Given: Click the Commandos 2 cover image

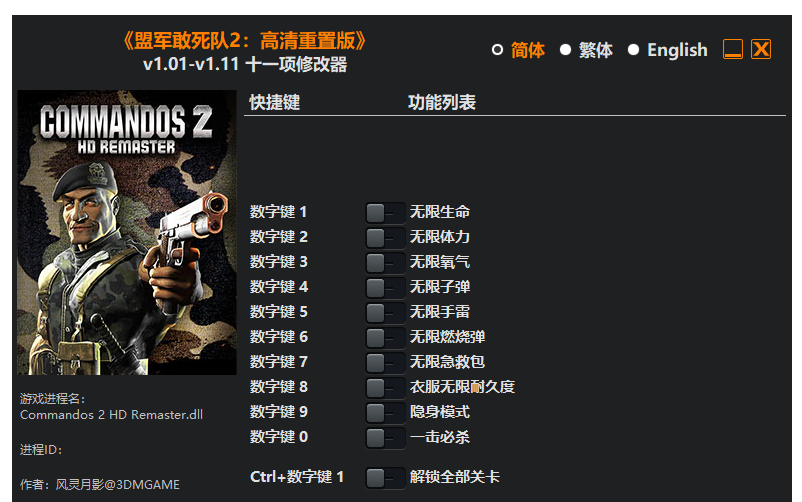Looking at the screenshot, I should [x=127, y=233].
